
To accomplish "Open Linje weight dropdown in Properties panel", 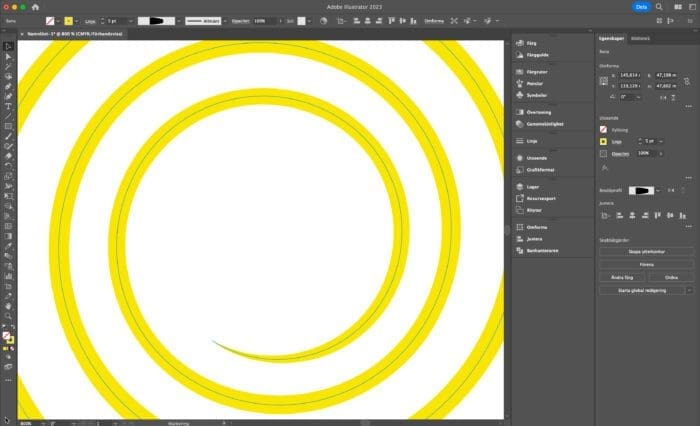I will pos(661,142).
